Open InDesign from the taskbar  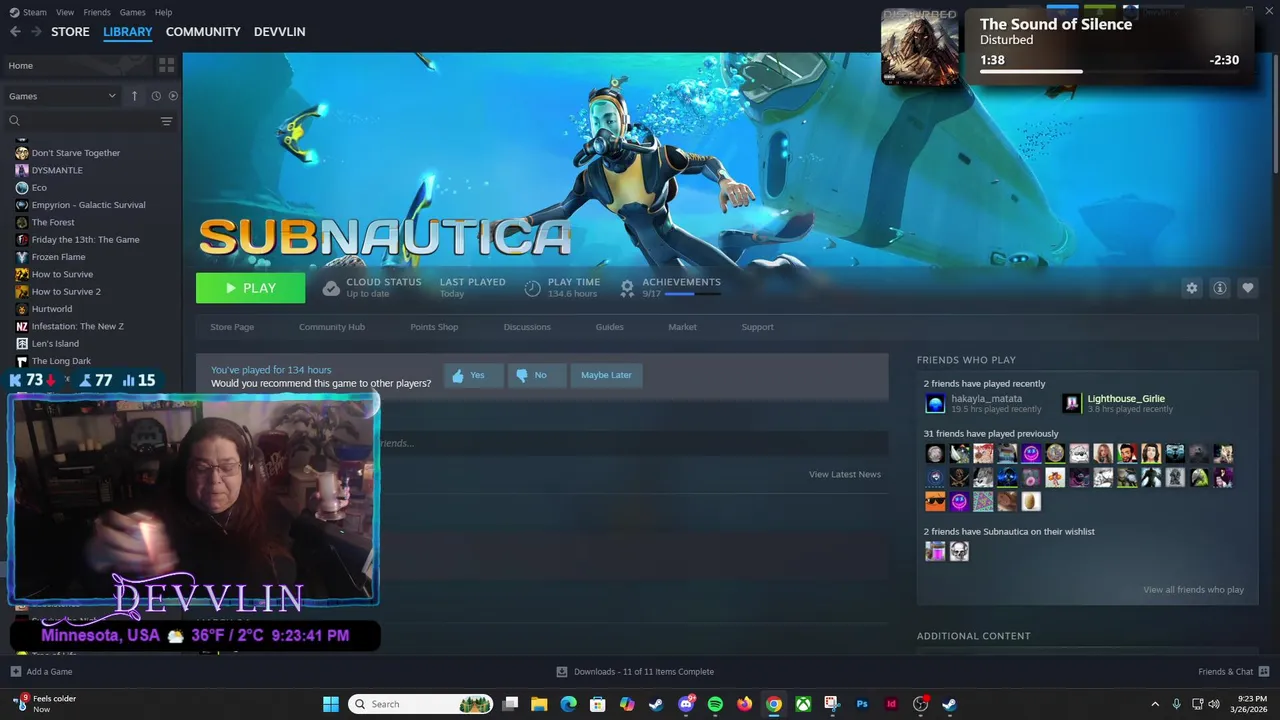point(891,704)
